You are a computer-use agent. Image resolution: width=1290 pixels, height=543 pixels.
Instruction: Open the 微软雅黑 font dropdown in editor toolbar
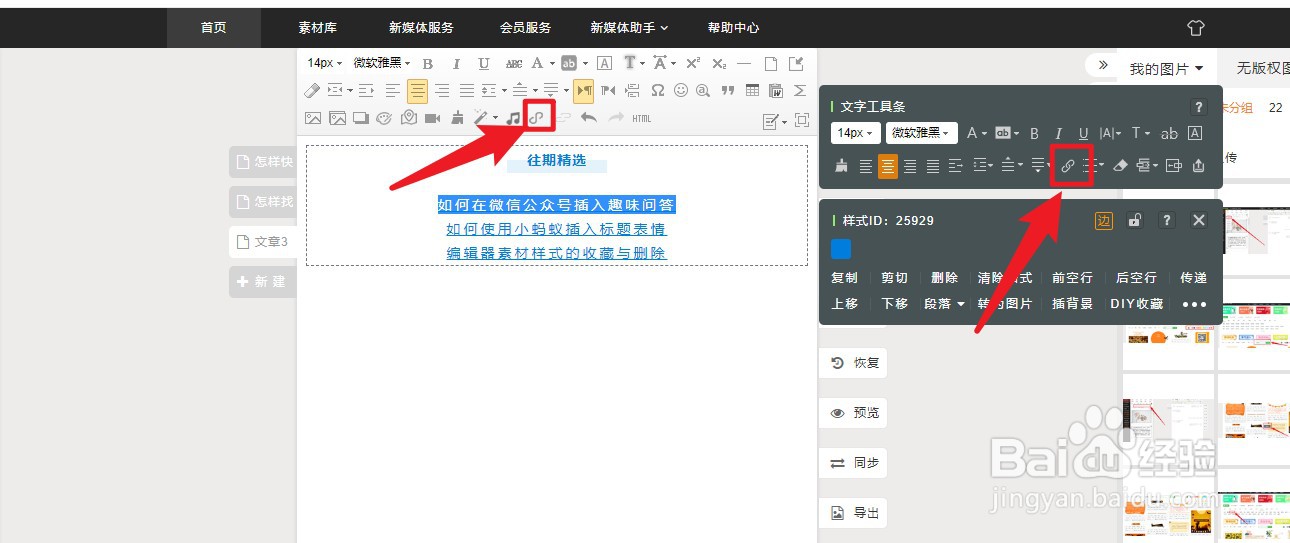tap(382, 63)
